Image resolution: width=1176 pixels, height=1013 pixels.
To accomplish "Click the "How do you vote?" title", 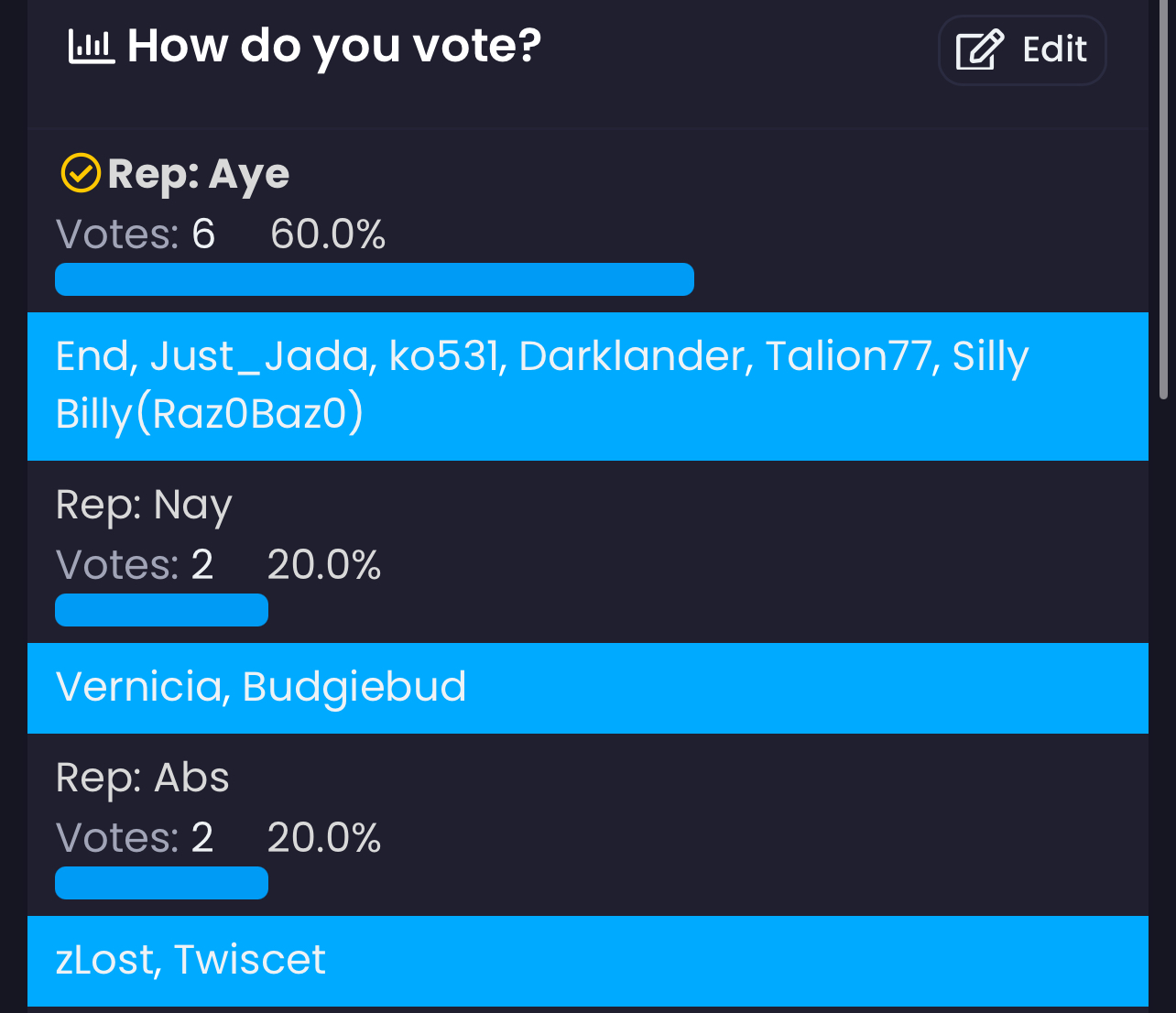I will point(334,47).
